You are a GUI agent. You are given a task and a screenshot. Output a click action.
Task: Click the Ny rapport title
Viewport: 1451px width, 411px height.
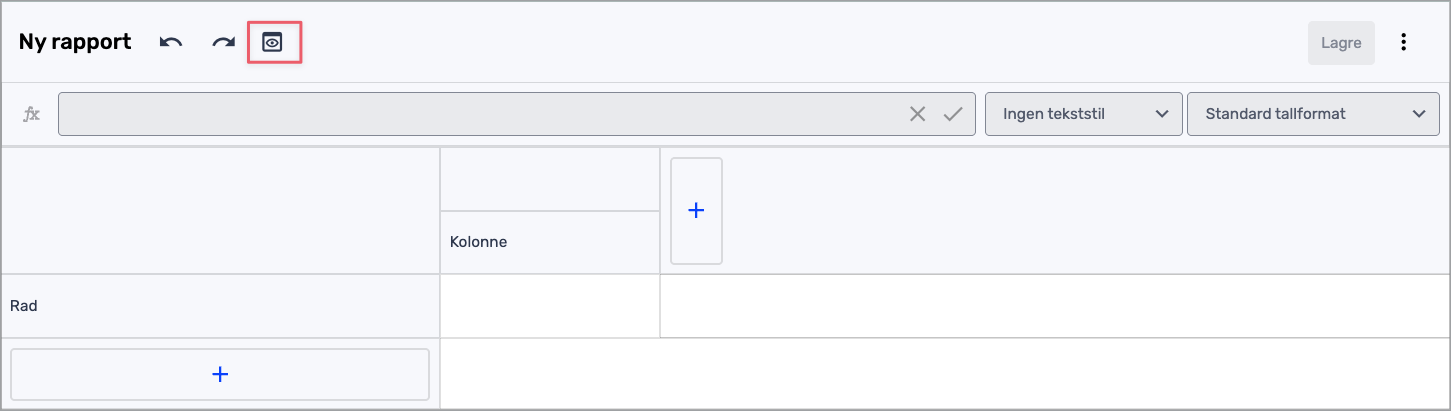(75, 42)
